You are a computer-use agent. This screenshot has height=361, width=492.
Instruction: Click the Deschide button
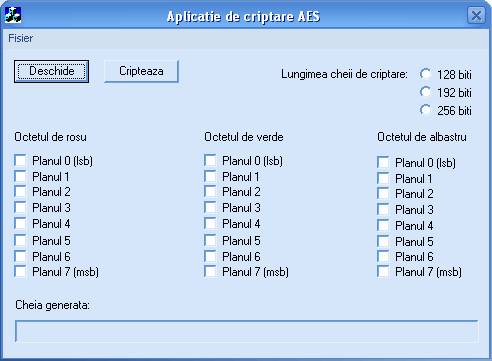(51, 71)
